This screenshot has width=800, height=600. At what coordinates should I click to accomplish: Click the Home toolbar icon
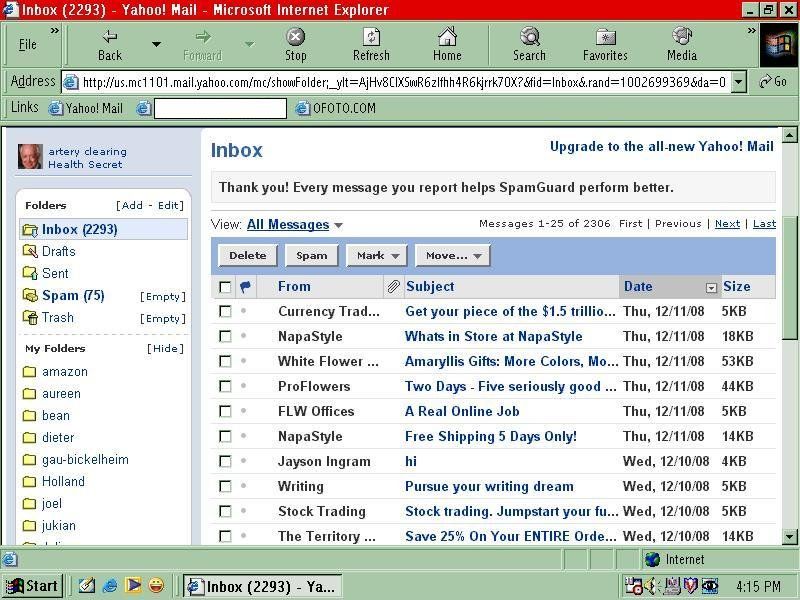point(447,42)
